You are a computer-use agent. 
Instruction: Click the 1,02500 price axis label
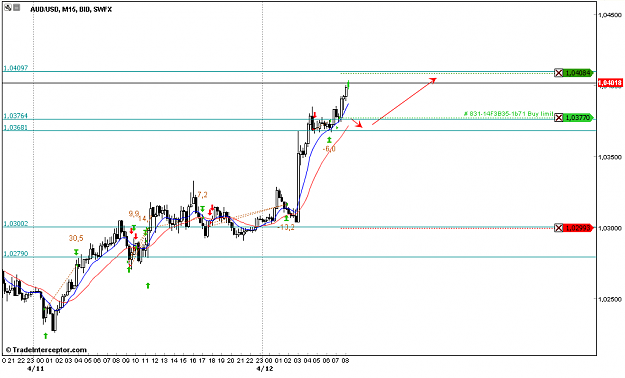coord(609,299)
